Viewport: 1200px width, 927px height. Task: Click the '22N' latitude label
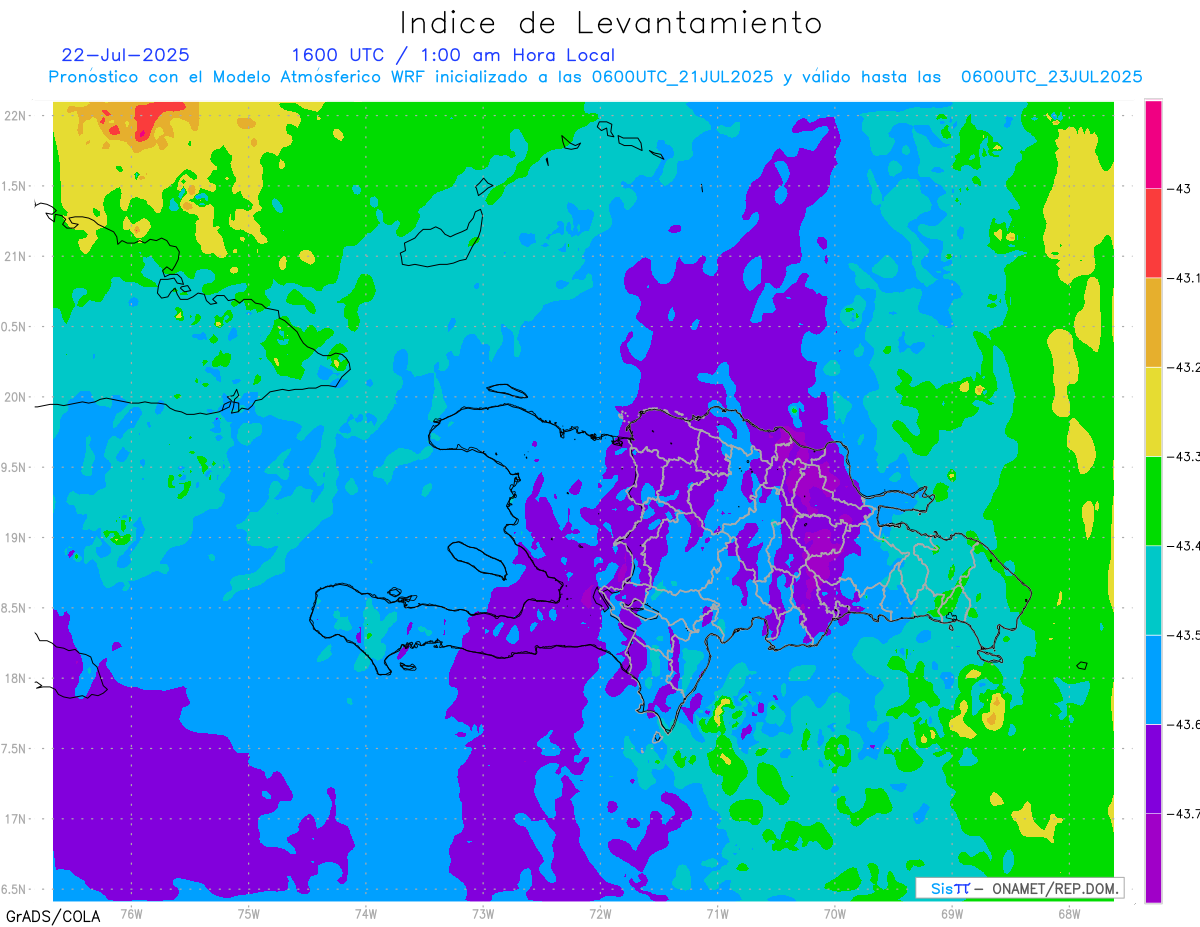pos(16,115)
